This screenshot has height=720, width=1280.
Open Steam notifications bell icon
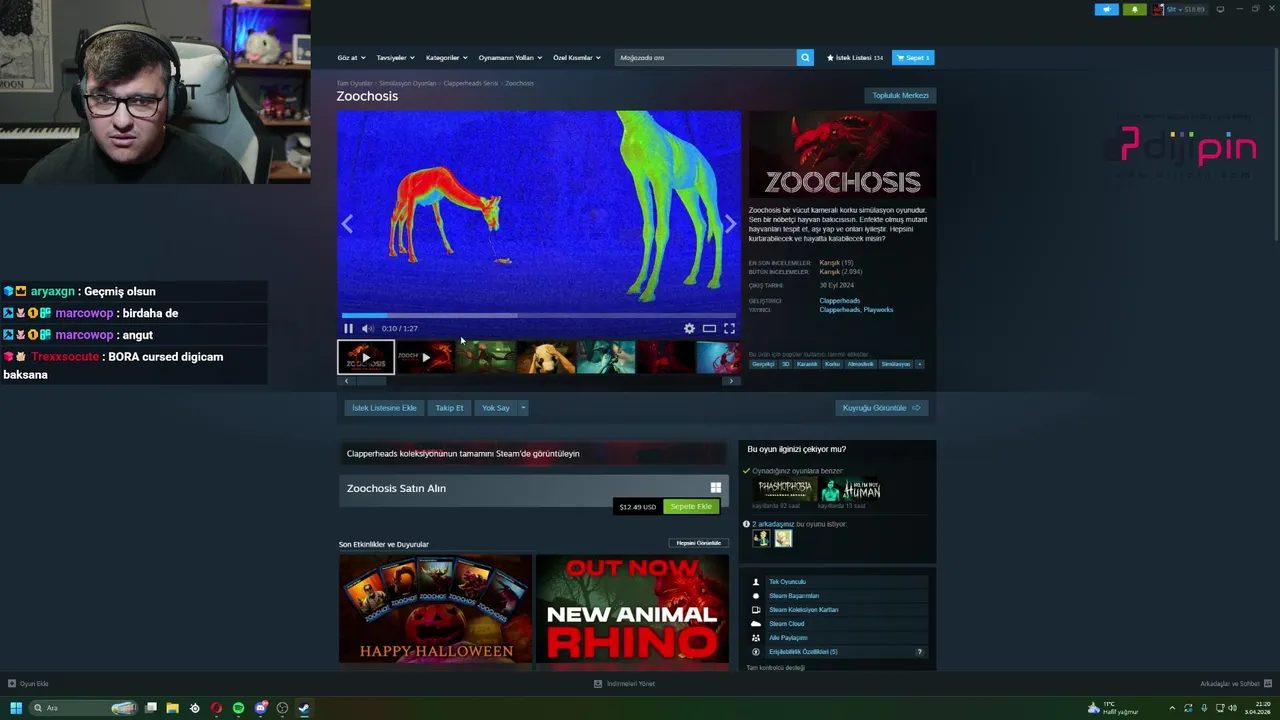(1134, 9)
